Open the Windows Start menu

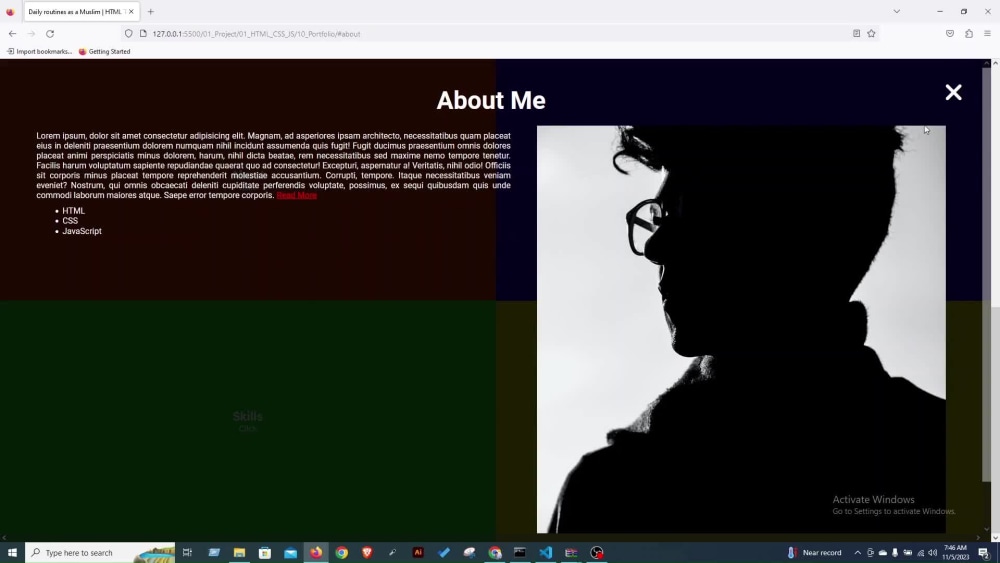pos(12,552)
